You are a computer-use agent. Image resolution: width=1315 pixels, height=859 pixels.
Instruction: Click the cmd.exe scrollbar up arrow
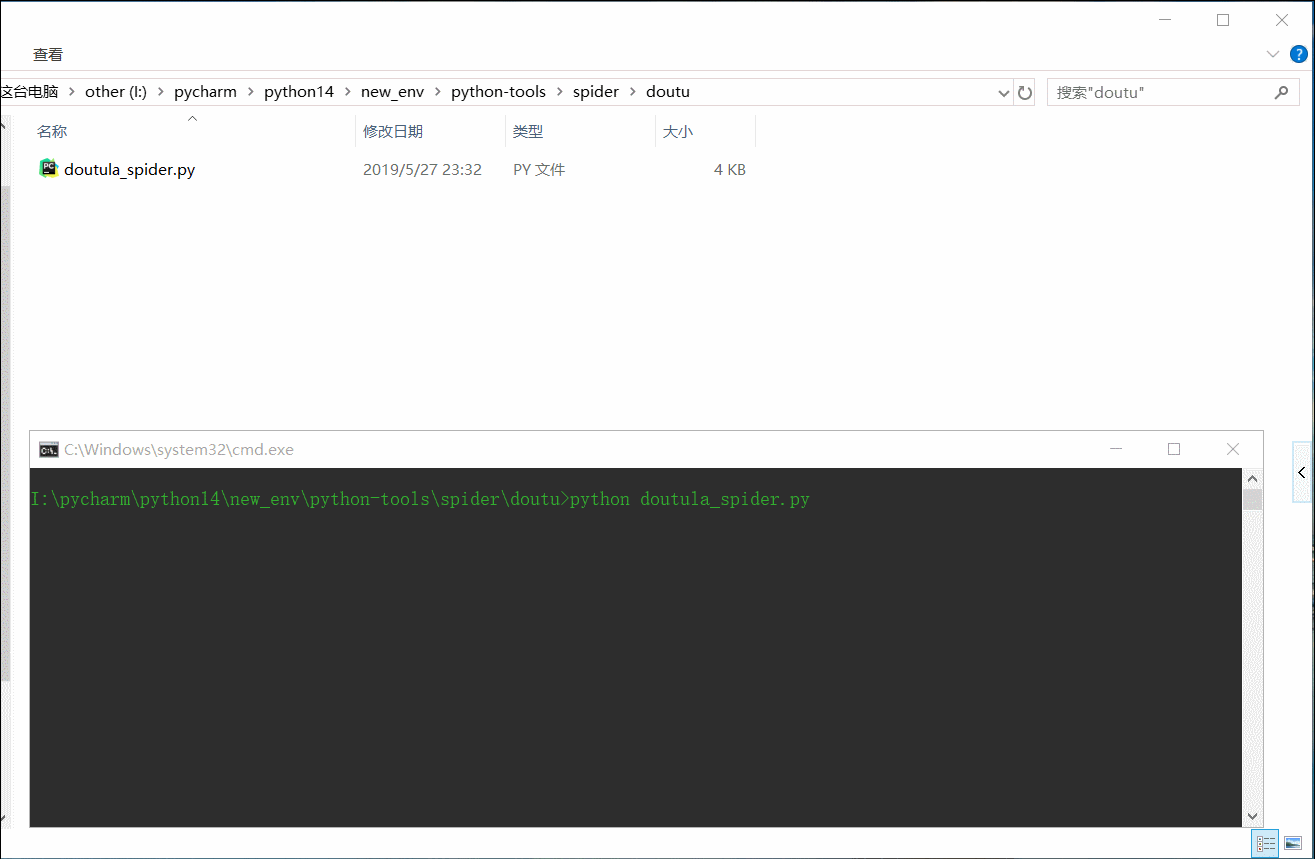coord(1252,477)
